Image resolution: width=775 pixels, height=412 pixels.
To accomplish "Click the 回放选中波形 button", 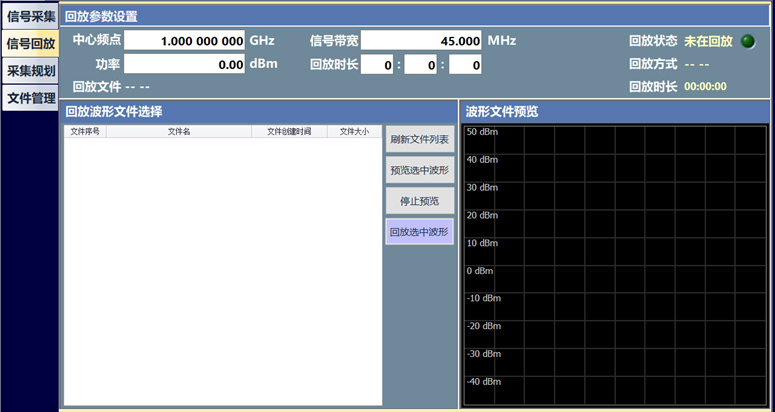I will [420, 232].
